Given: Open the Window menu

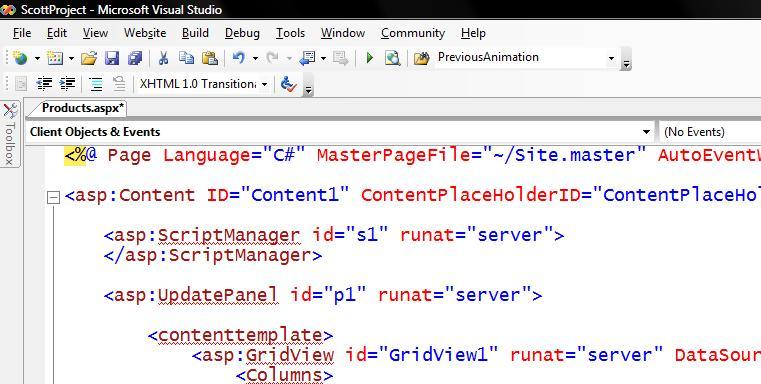Looking at the screenshot, I should (343, 33).
